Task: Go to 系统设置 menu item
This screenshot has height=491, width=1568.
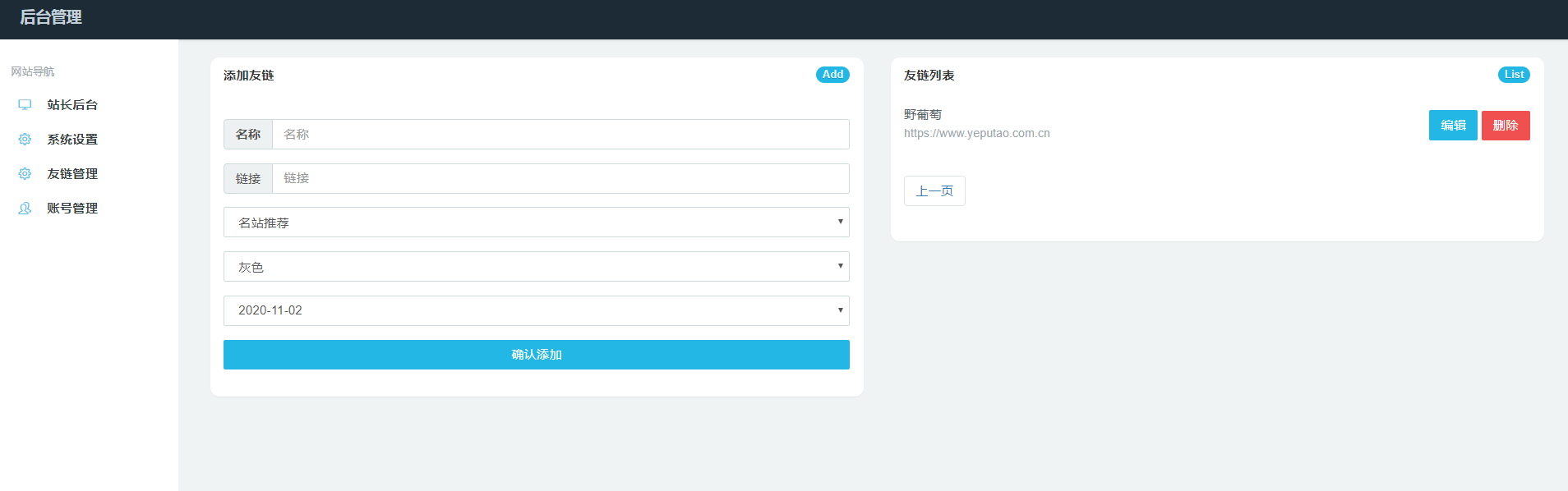Action: click(72, 140)
